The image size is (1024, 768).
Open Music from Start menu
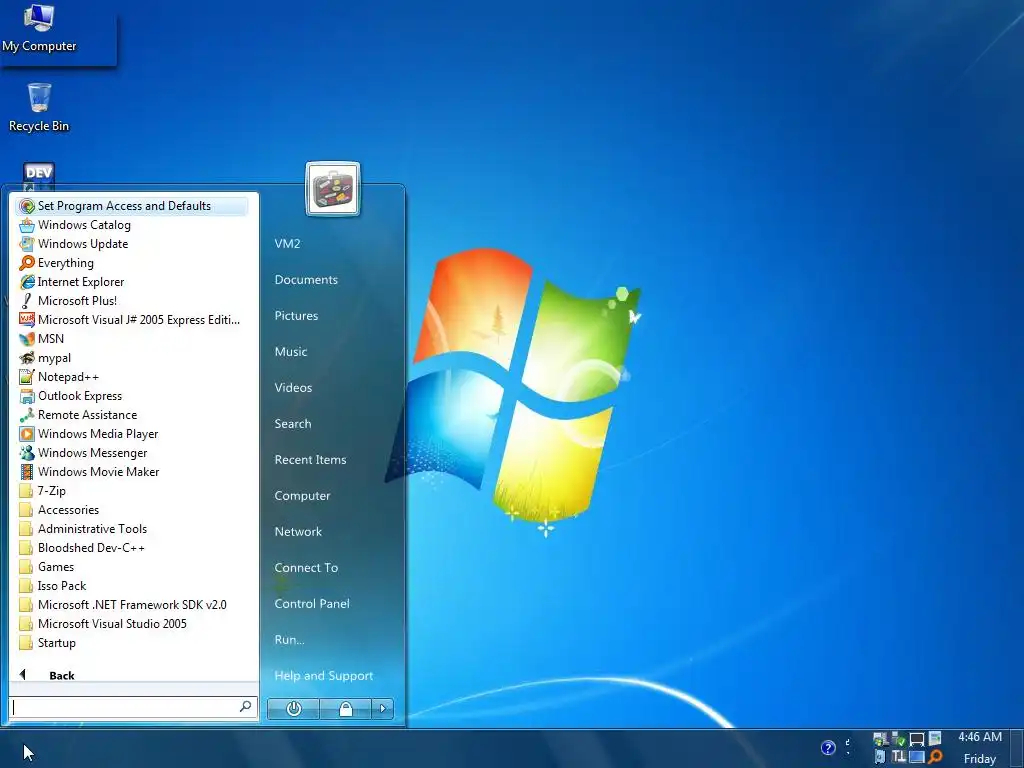pos(291,351)
